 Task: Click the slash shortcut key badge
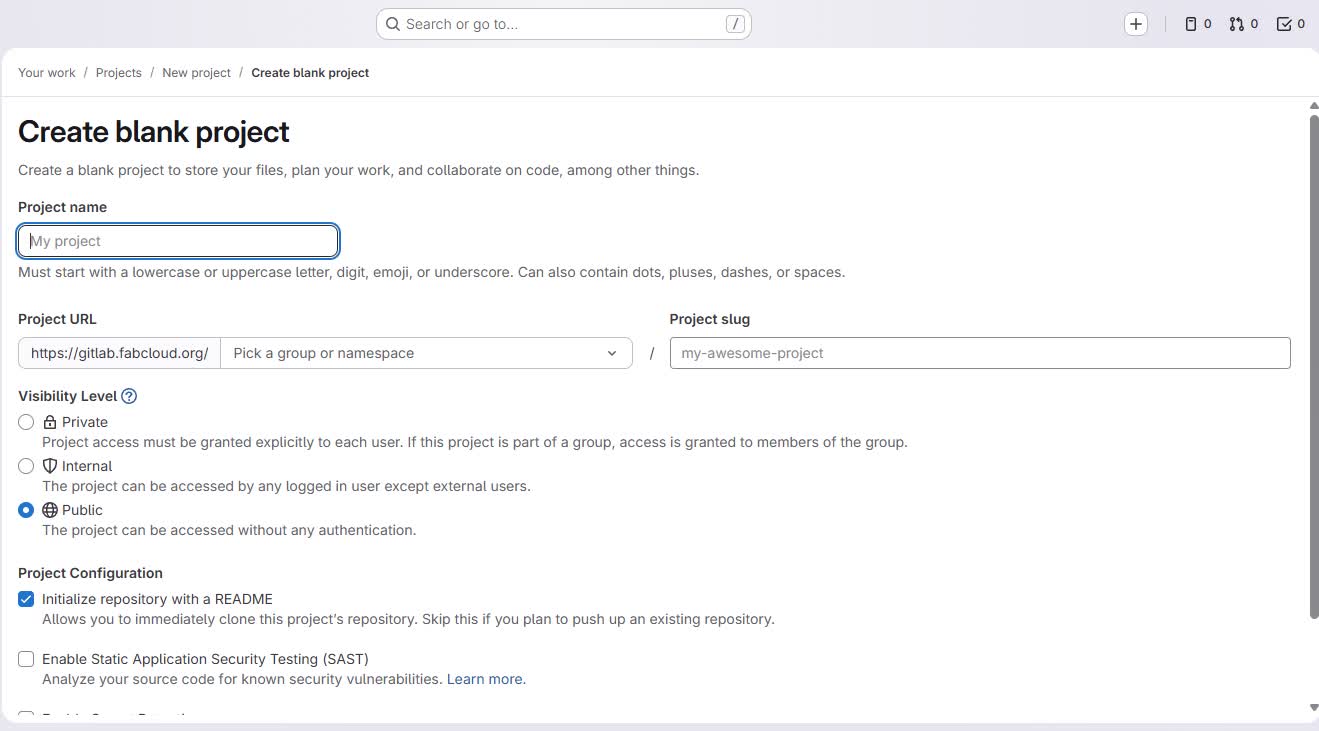[x=735, y=24]
